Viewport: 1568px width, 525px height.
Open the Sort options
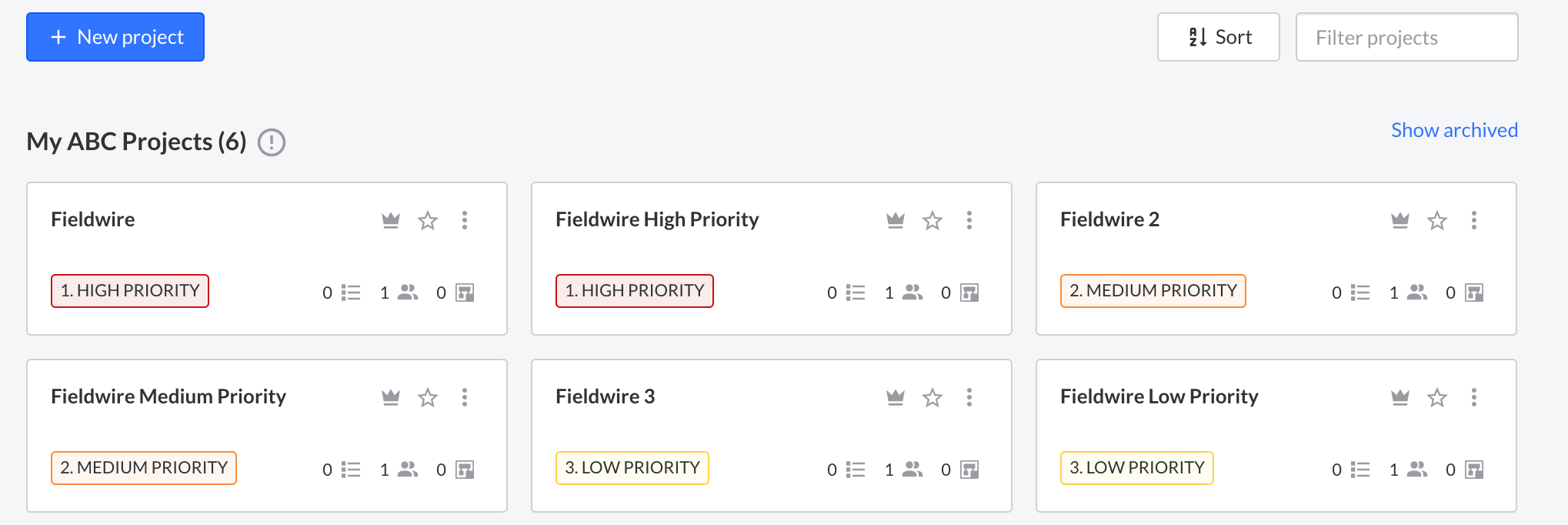(1218, 36)
